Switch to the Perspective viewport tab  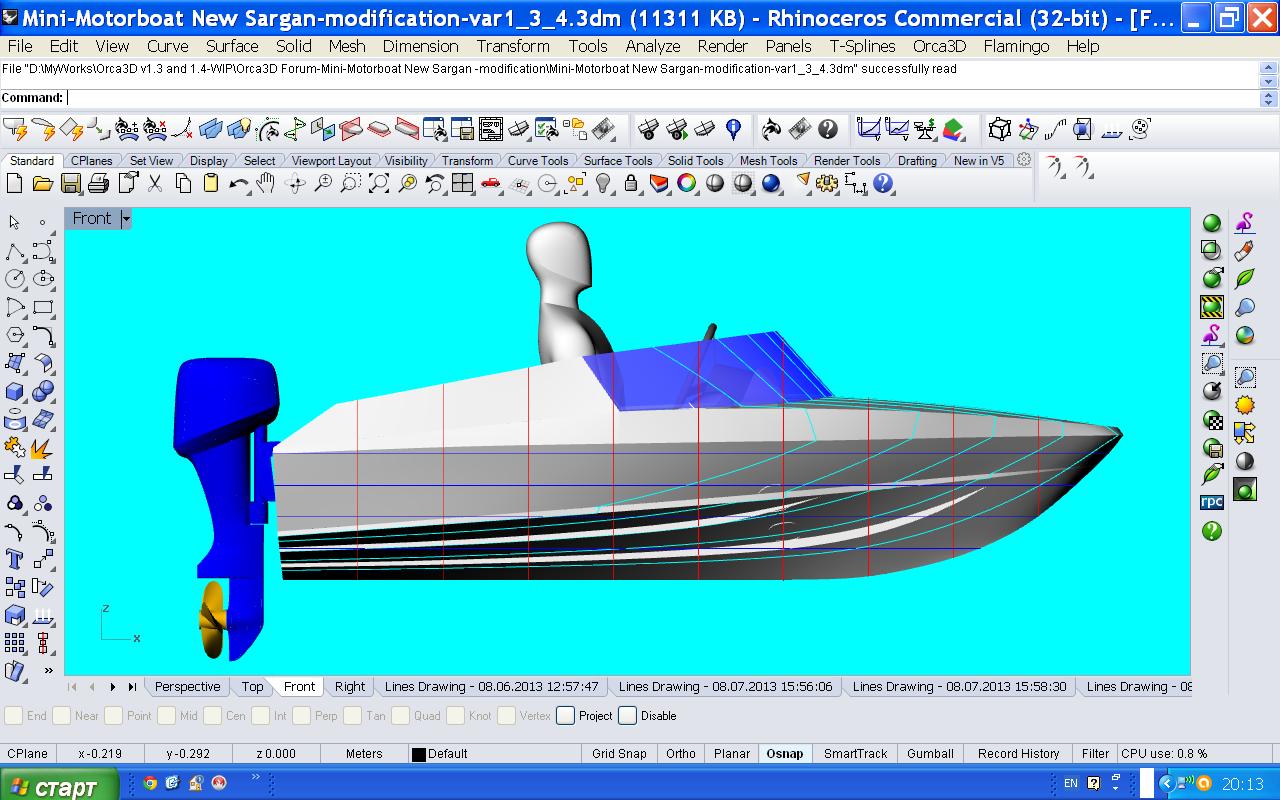187,687
